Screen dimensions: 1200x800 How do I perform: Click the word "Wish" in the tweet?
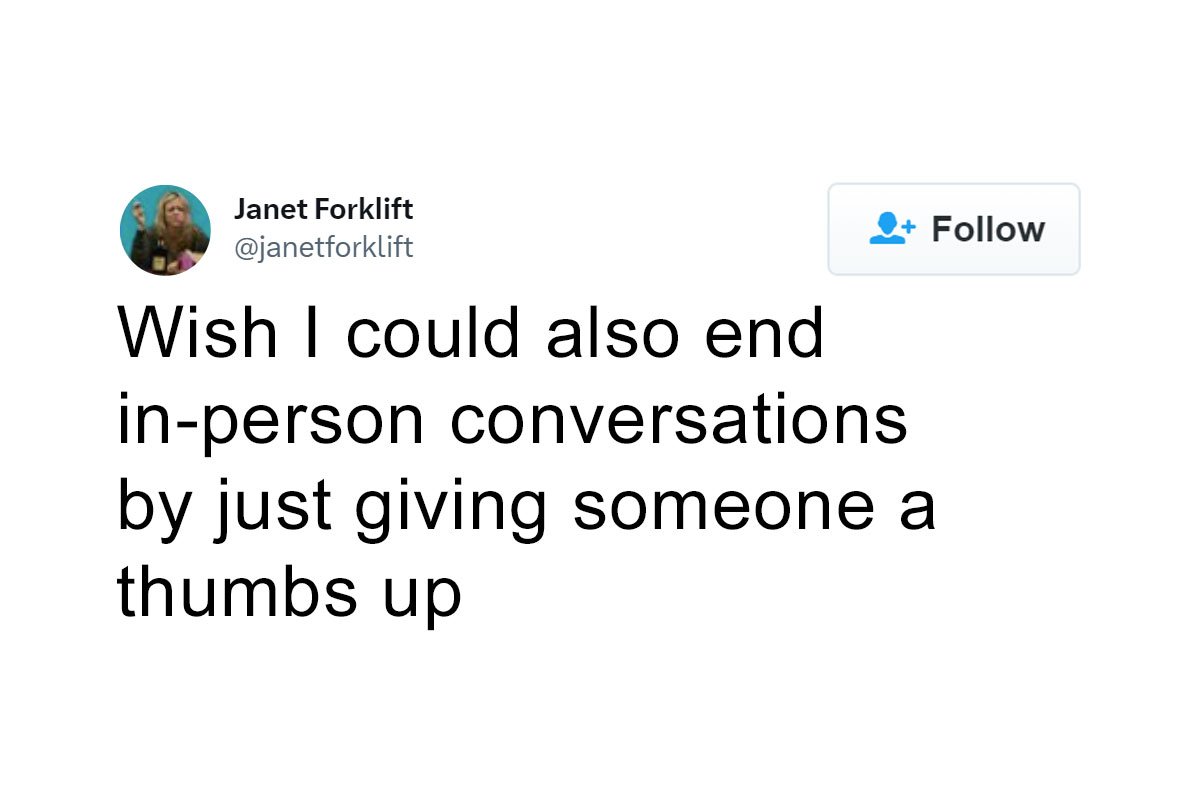click(197, 332)
